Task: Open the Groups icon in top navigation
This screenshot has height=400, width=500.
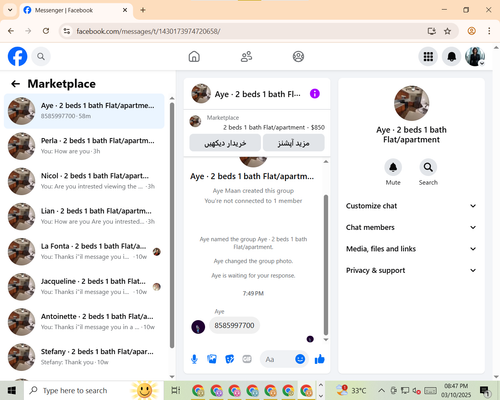Action: (298, 56)
